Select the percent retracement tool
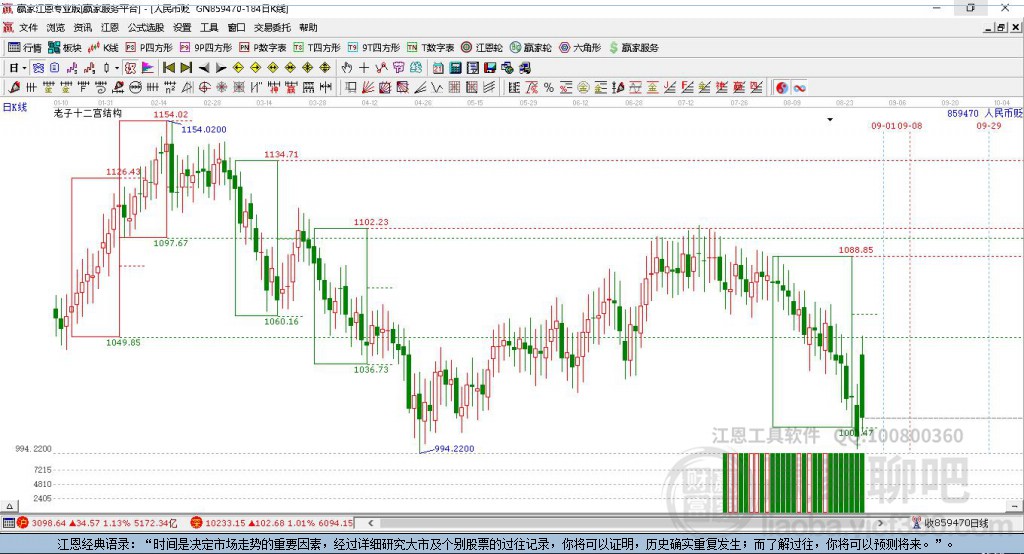This screenshot has height=554, width=1024. (x=549, y=88)
